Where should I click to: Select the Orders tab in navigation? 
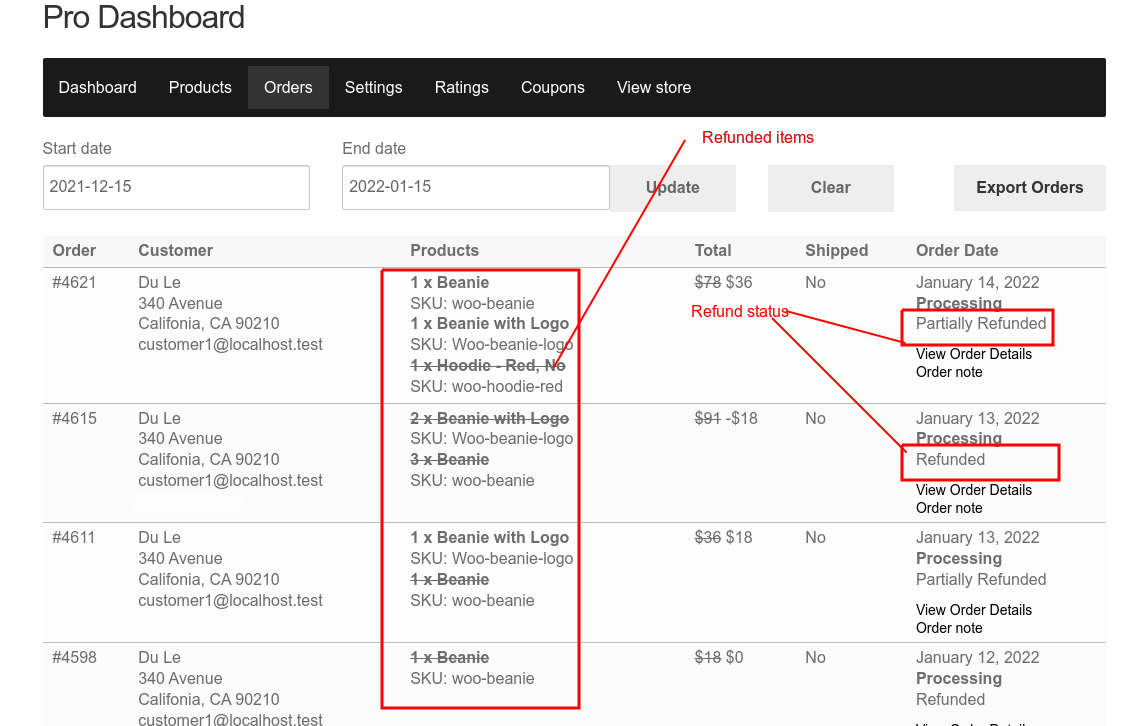[288, 87]
